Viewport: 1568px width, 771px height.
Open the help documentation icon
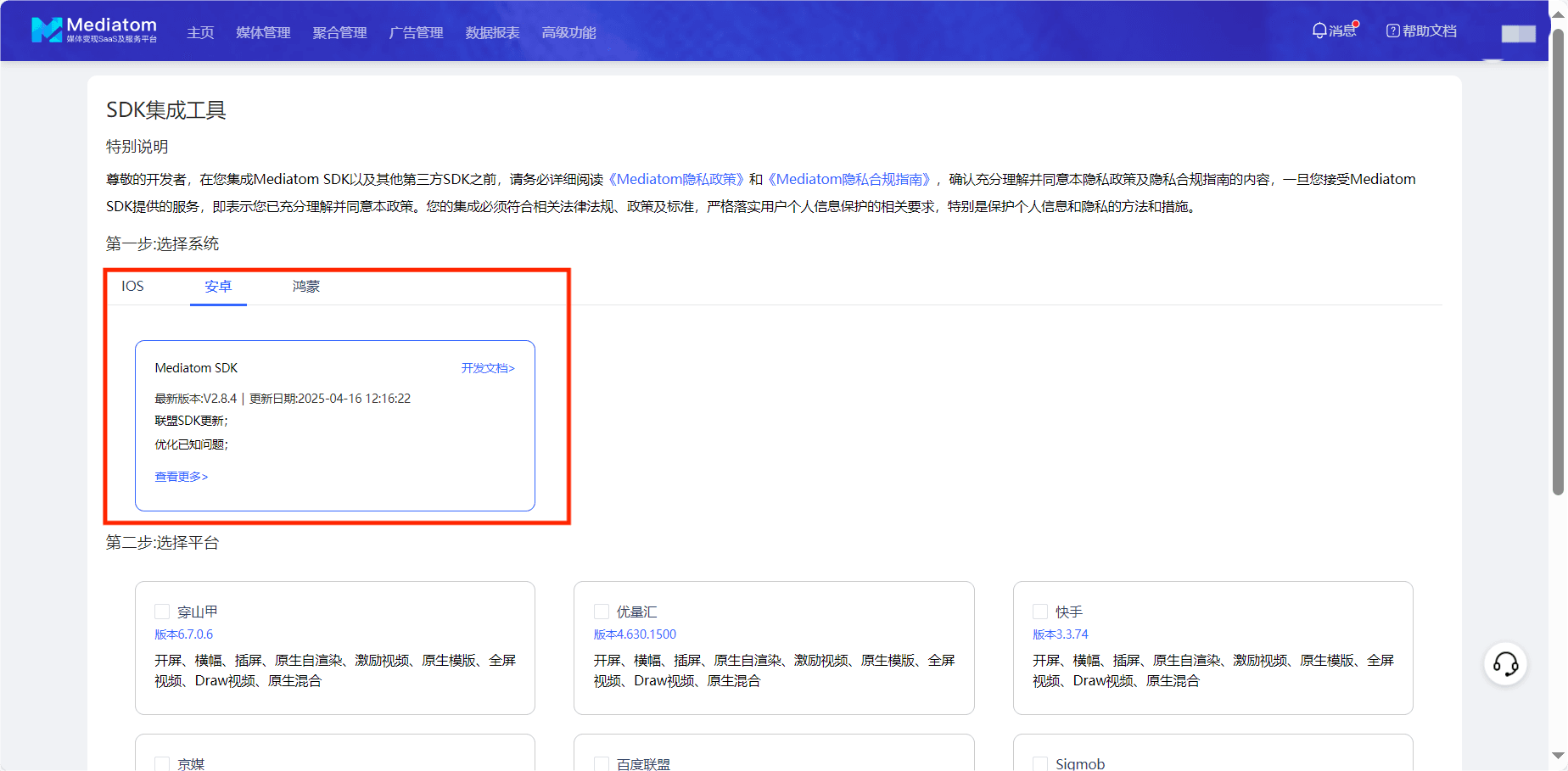pyautogui.click(x=1392, y=31)
